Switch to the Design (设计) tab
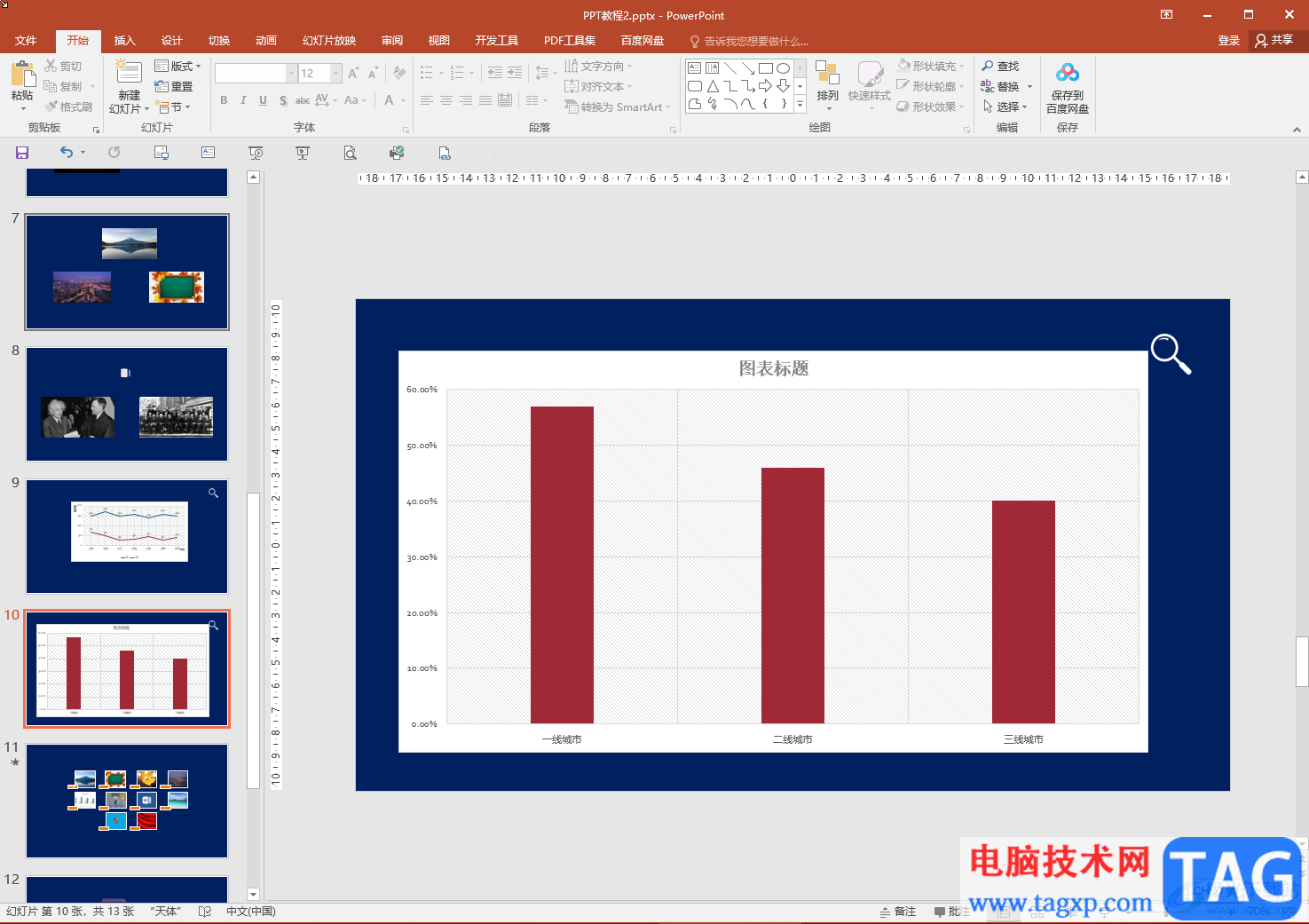The image size is (1309, 924). click(x=172, y=41)
